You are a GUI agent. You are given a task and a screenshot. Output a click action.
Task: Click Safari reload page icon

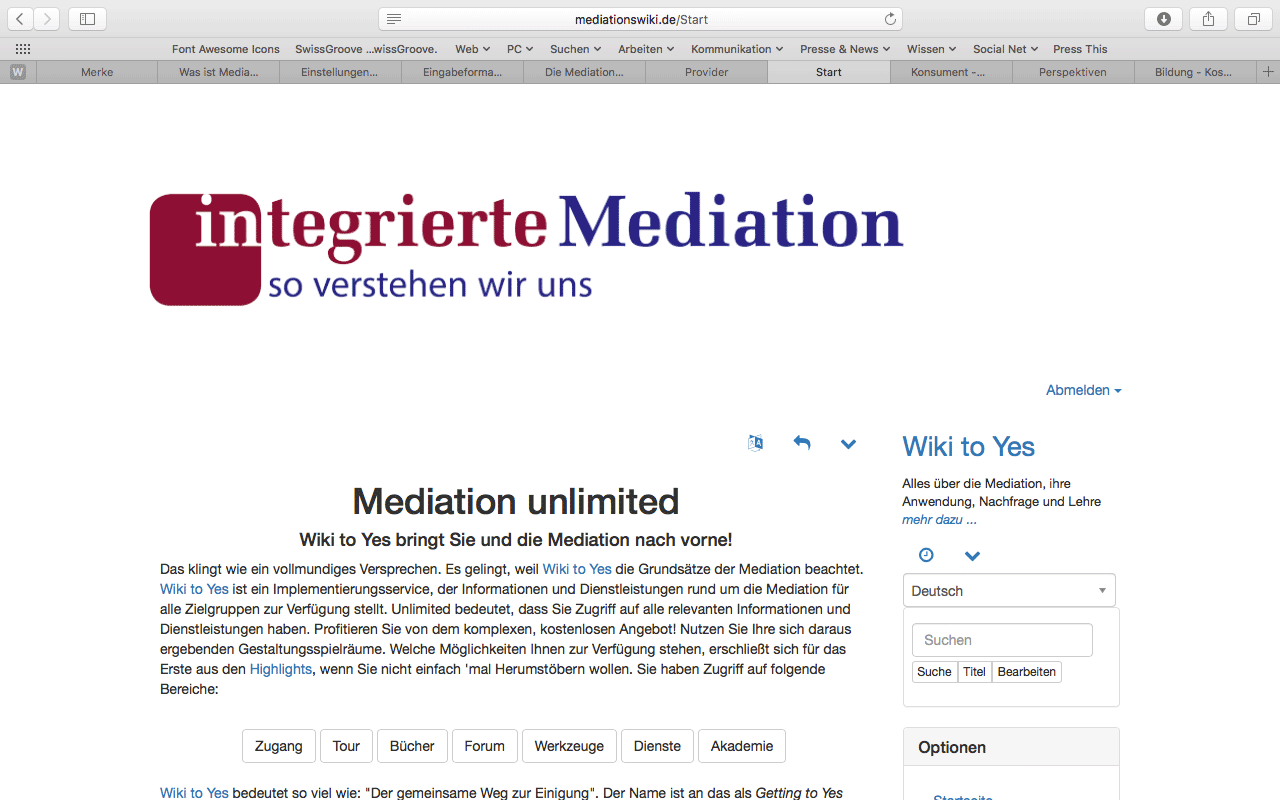pyautogui.click(x=890, y=19)
